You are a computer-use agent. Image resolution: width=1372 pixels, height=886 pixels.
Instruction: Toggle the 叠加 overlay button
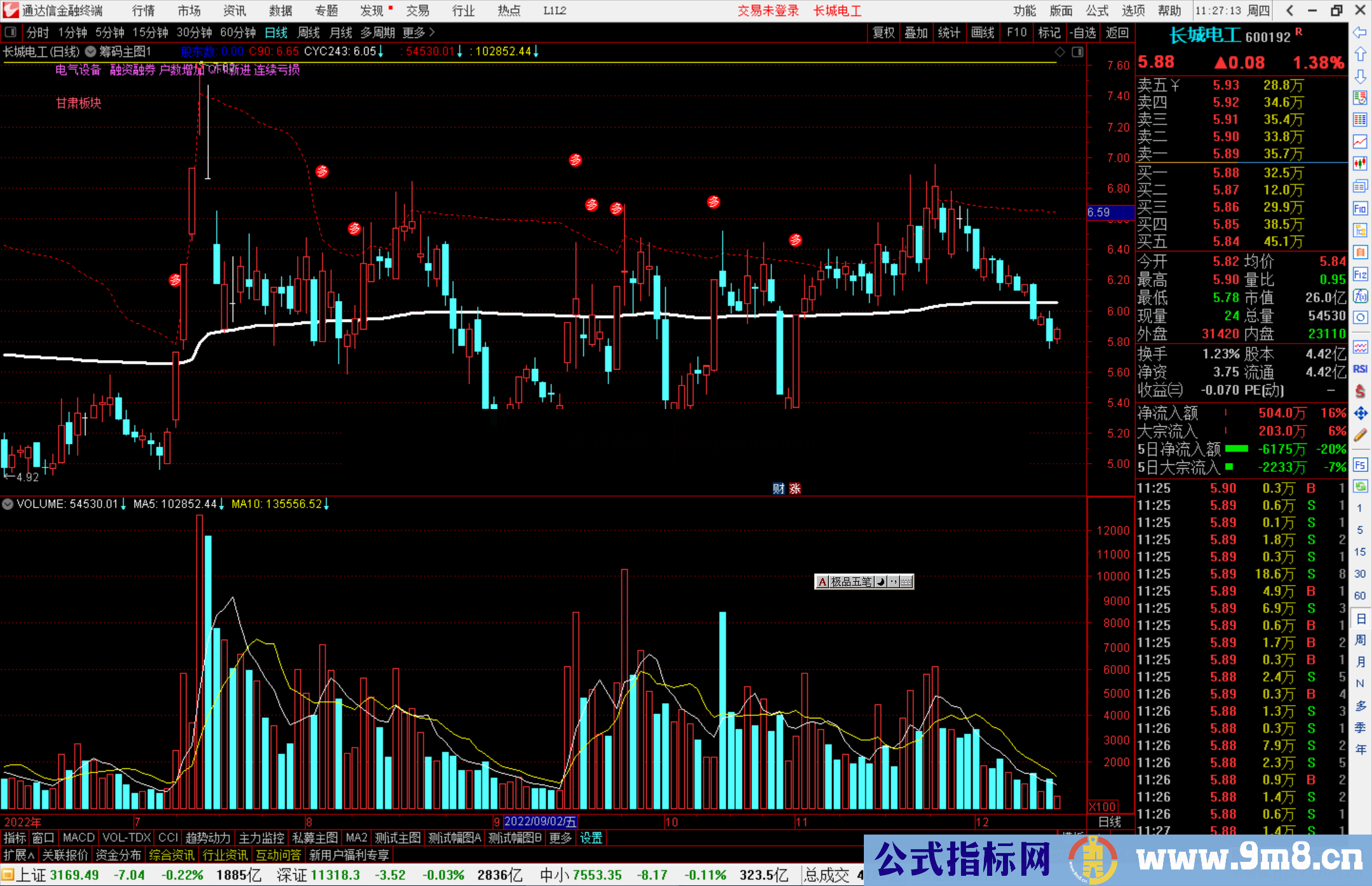click(916, 32)
